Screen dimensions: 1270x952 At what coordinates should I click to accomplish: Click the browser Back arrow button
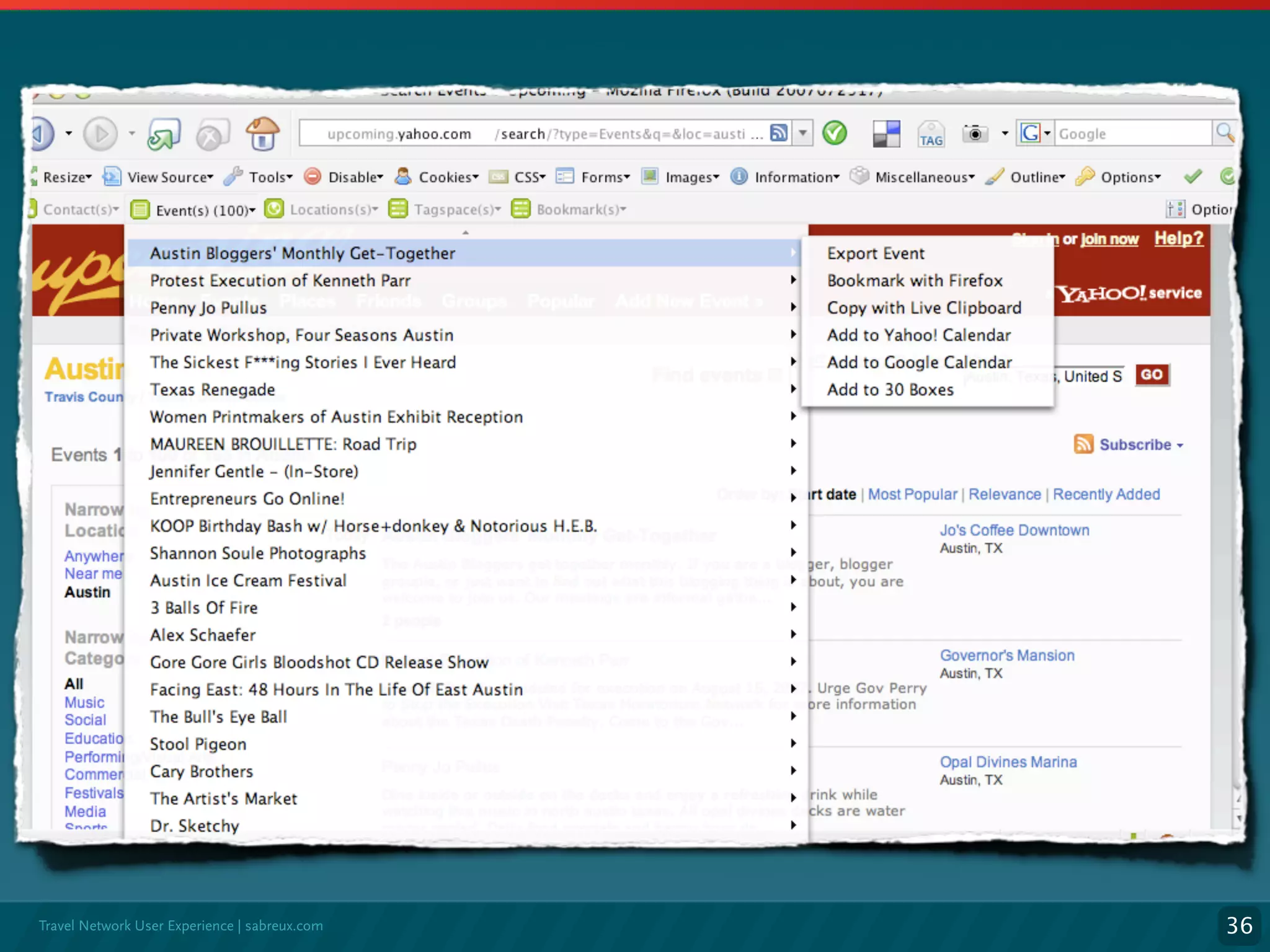pos(43,133)
